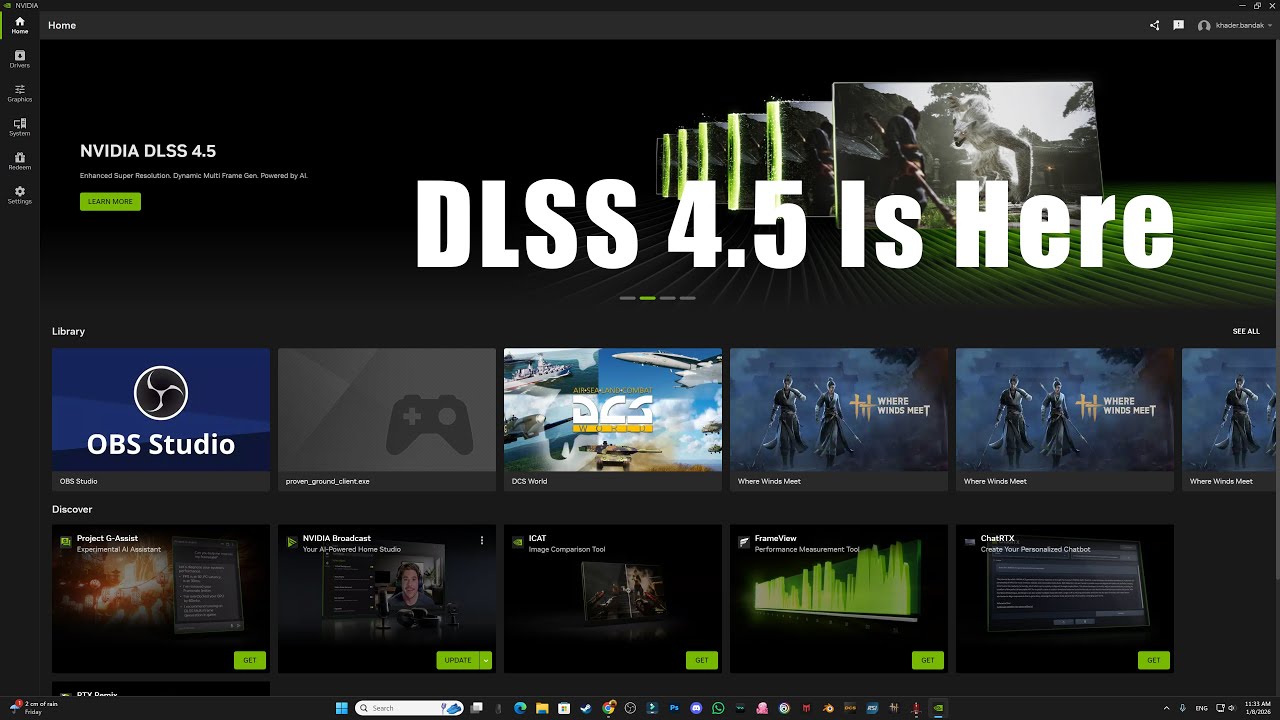Click the ChatRTX card title
1280x720 pixels.
click(x=997, y=539)
